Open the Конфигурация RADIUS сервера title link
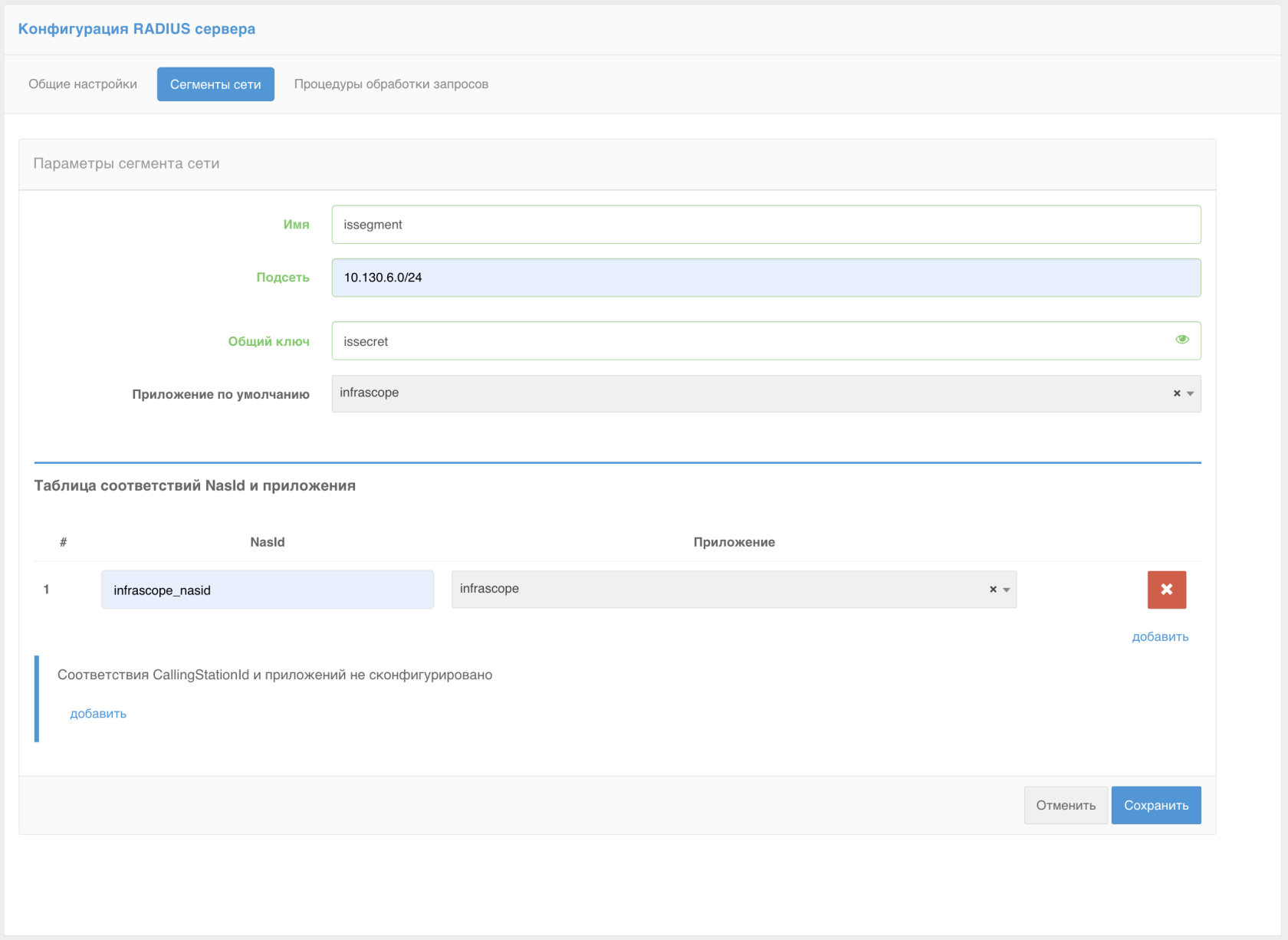 click(136, 29)
